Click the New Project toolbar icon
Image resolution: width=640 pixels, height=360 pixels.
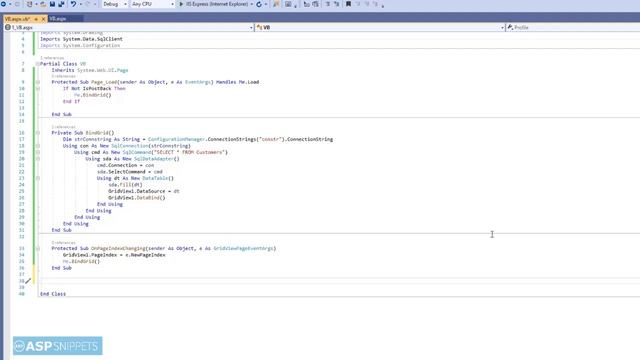pos(29,4)
